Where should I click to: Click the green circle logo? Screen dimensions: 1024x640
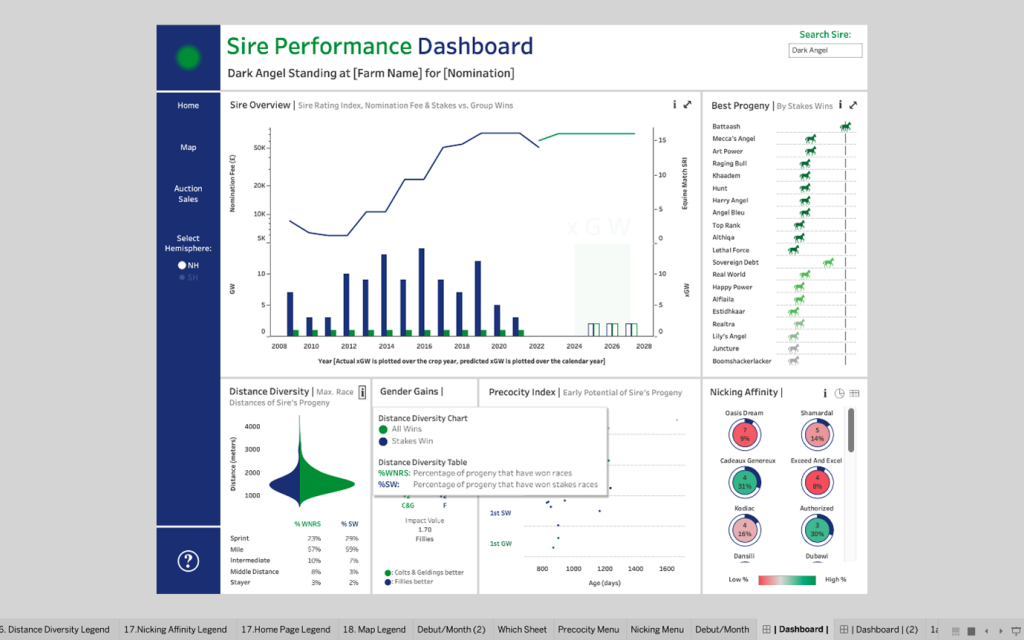pyautogui.click(x=188, y=57)
